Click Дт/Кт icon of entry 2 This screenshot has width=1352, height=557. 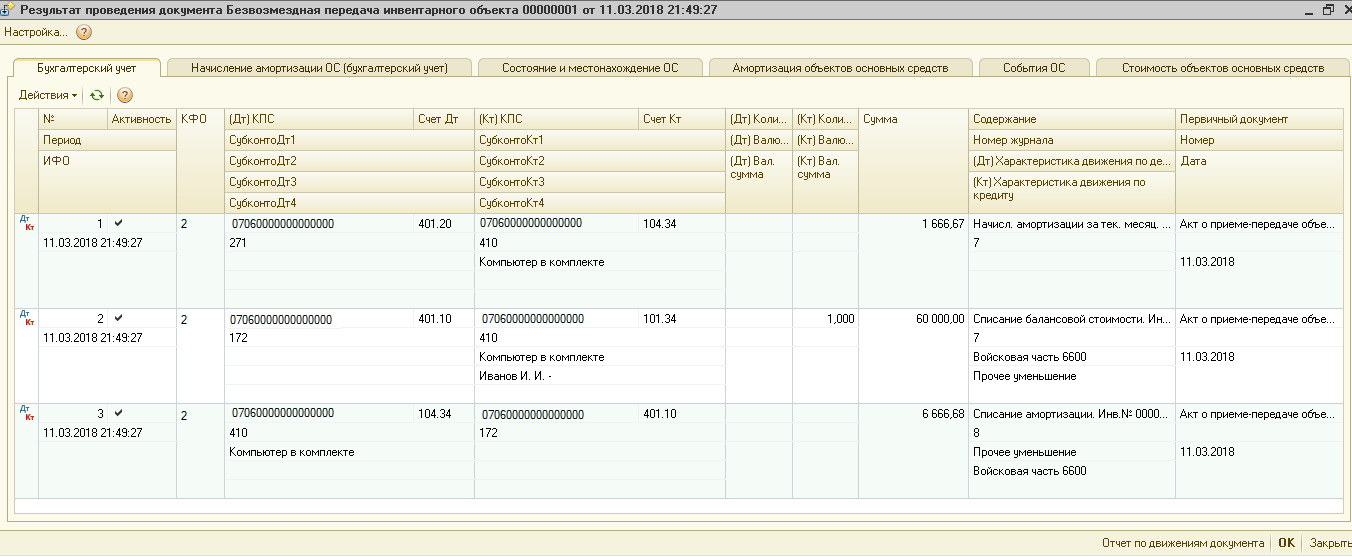click(x=26, y=319)
